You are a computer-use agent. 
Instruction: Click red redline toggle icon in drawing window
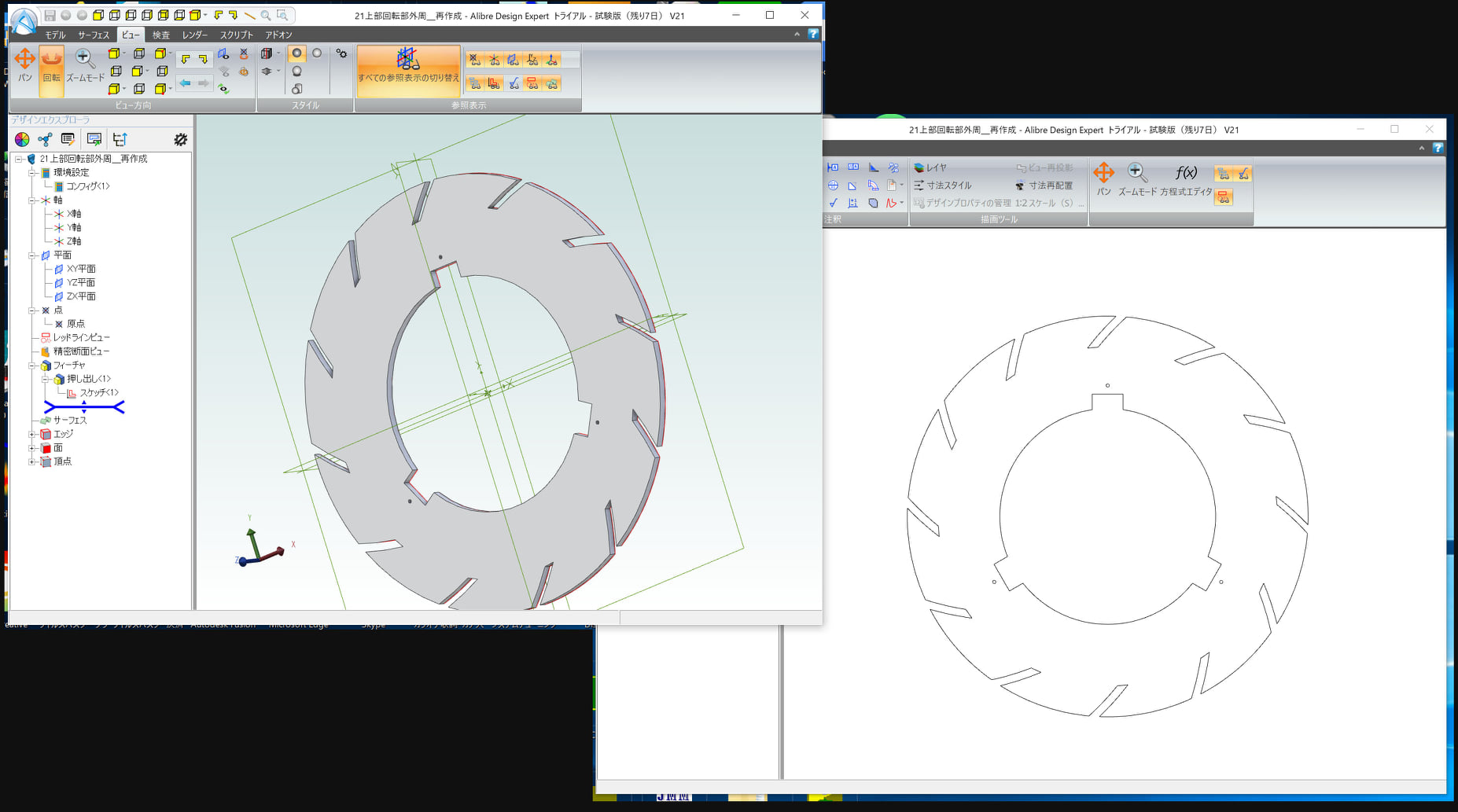[1223, 197]
